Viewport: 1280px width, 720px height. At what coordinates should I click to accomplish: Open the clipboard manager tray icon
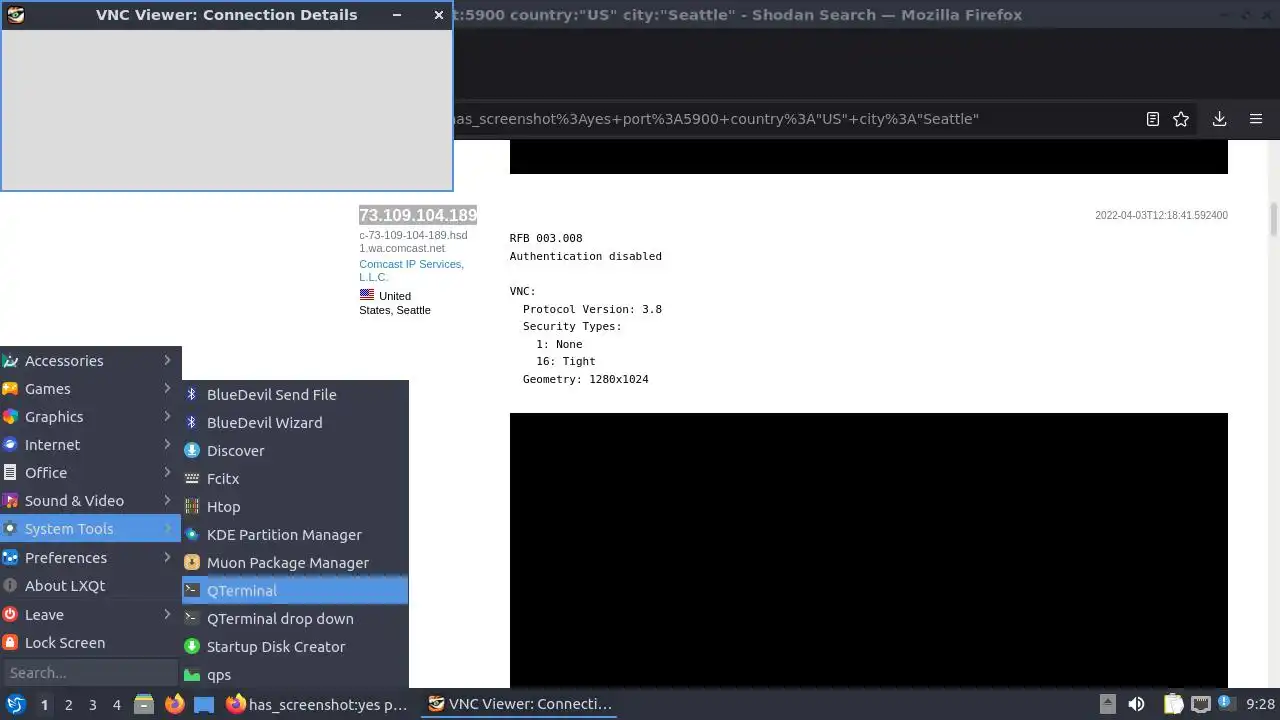pos(1173,705)
